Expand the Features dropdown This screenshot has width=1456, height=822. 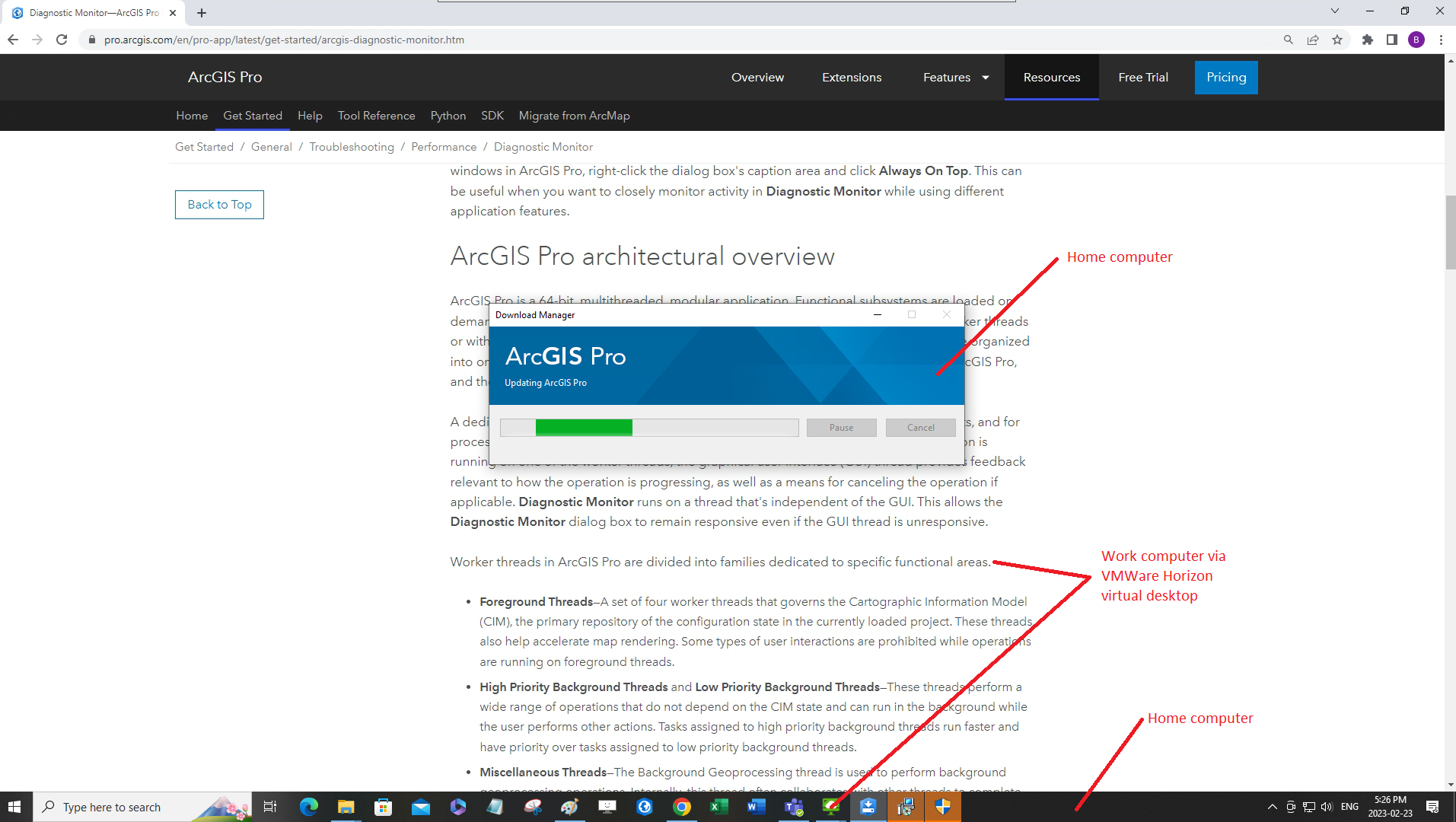[x=956, y=77]
